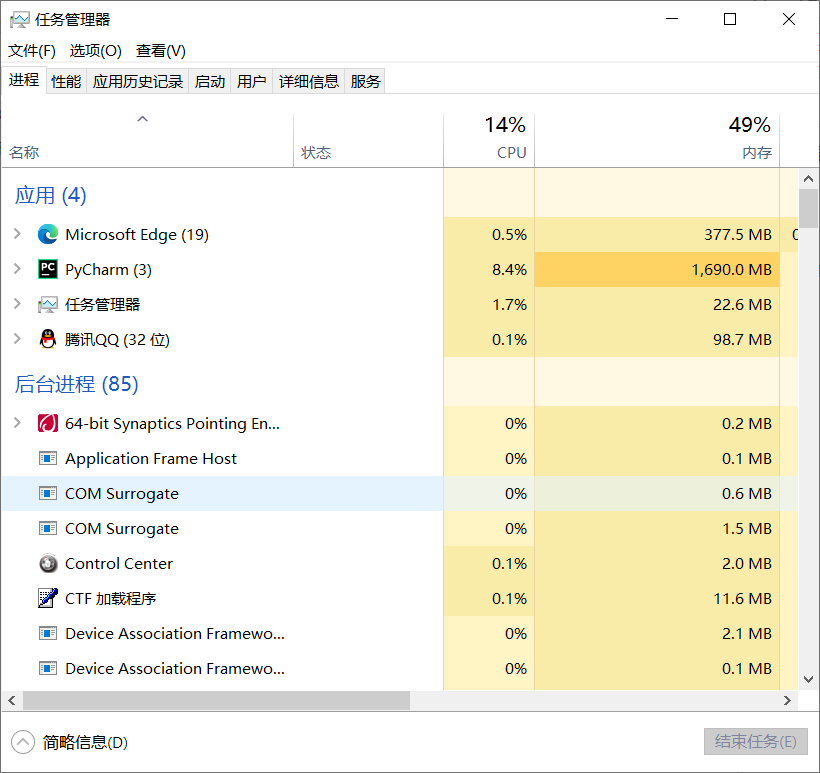Select the 腾讯QQ penguin icon
Screen dimensions: 820x773
coord(48,339)
